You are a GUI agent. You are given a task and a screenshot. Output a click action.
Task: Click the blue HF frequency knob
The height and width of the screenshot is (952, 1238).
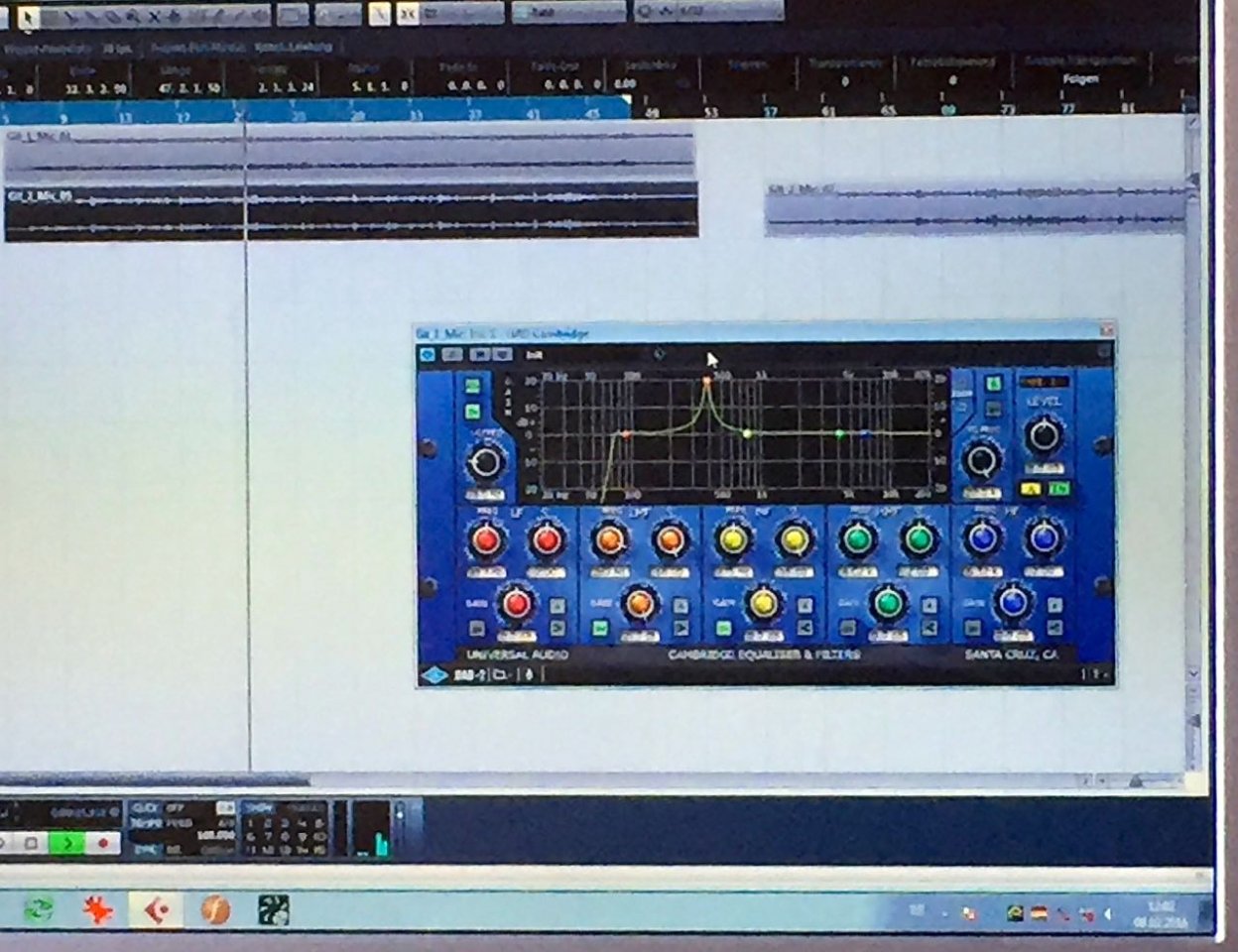pos(982,538)
